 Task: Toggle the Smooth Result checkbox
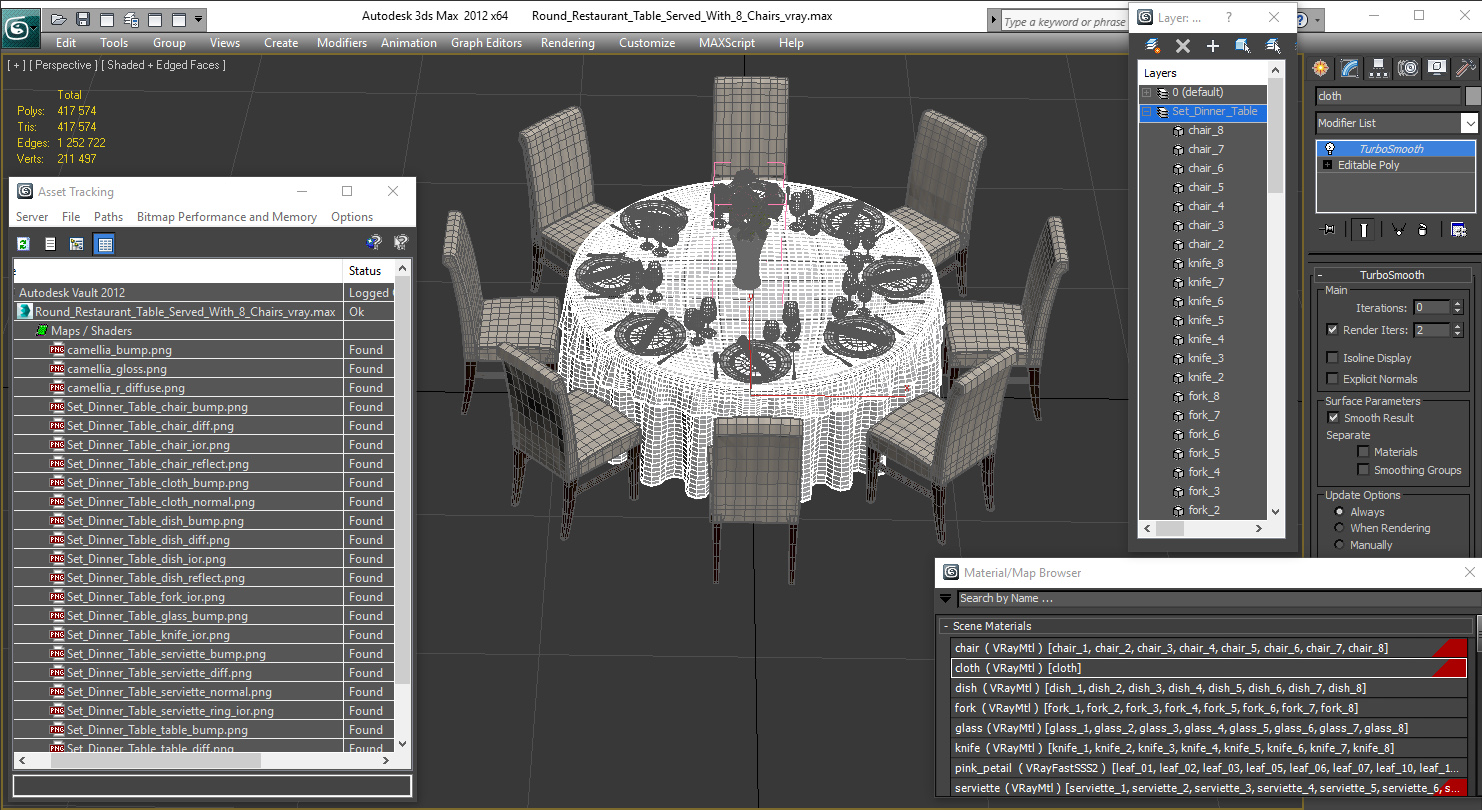tap(1332, 417)
